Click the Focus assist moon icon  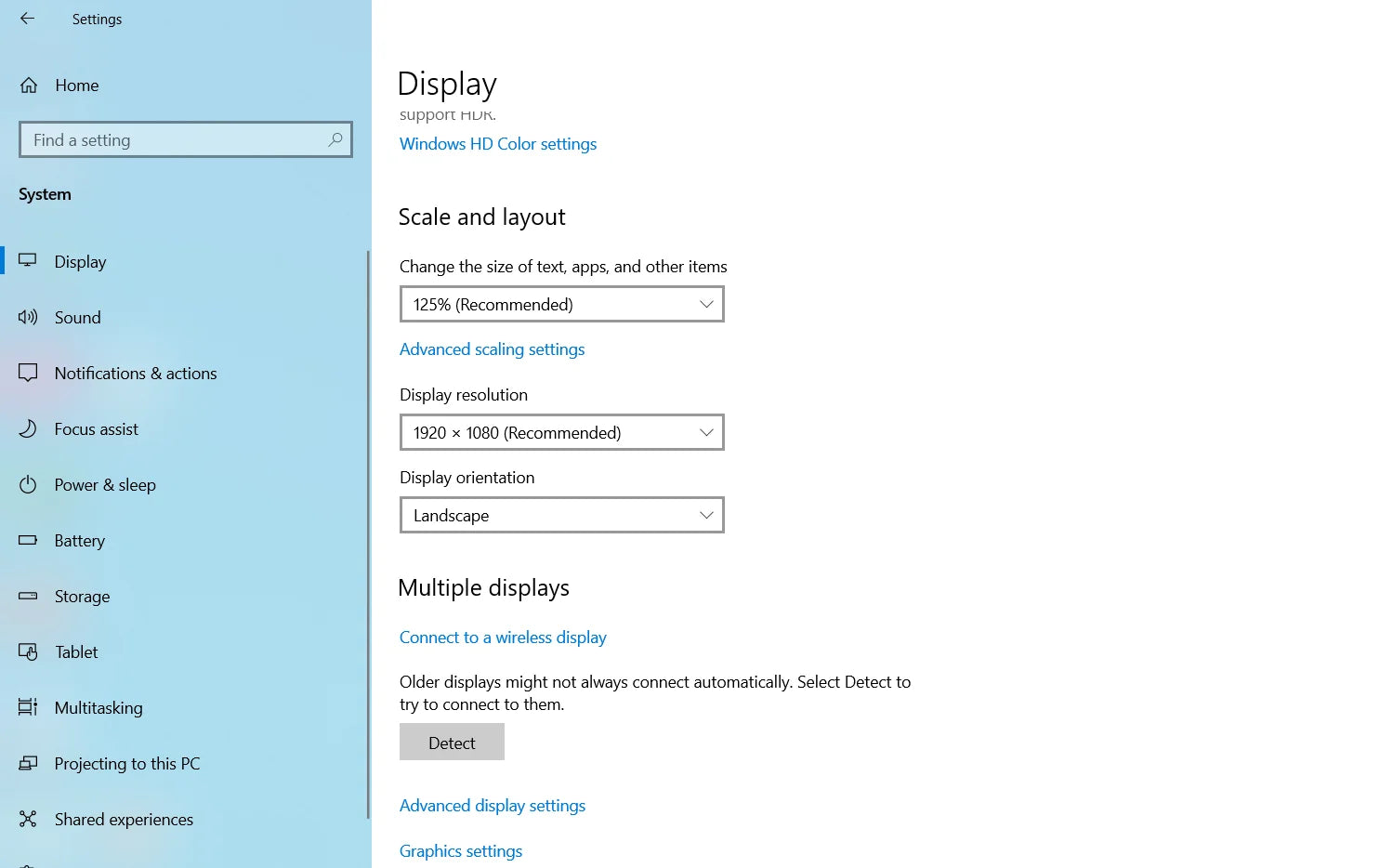click(28, 428)
